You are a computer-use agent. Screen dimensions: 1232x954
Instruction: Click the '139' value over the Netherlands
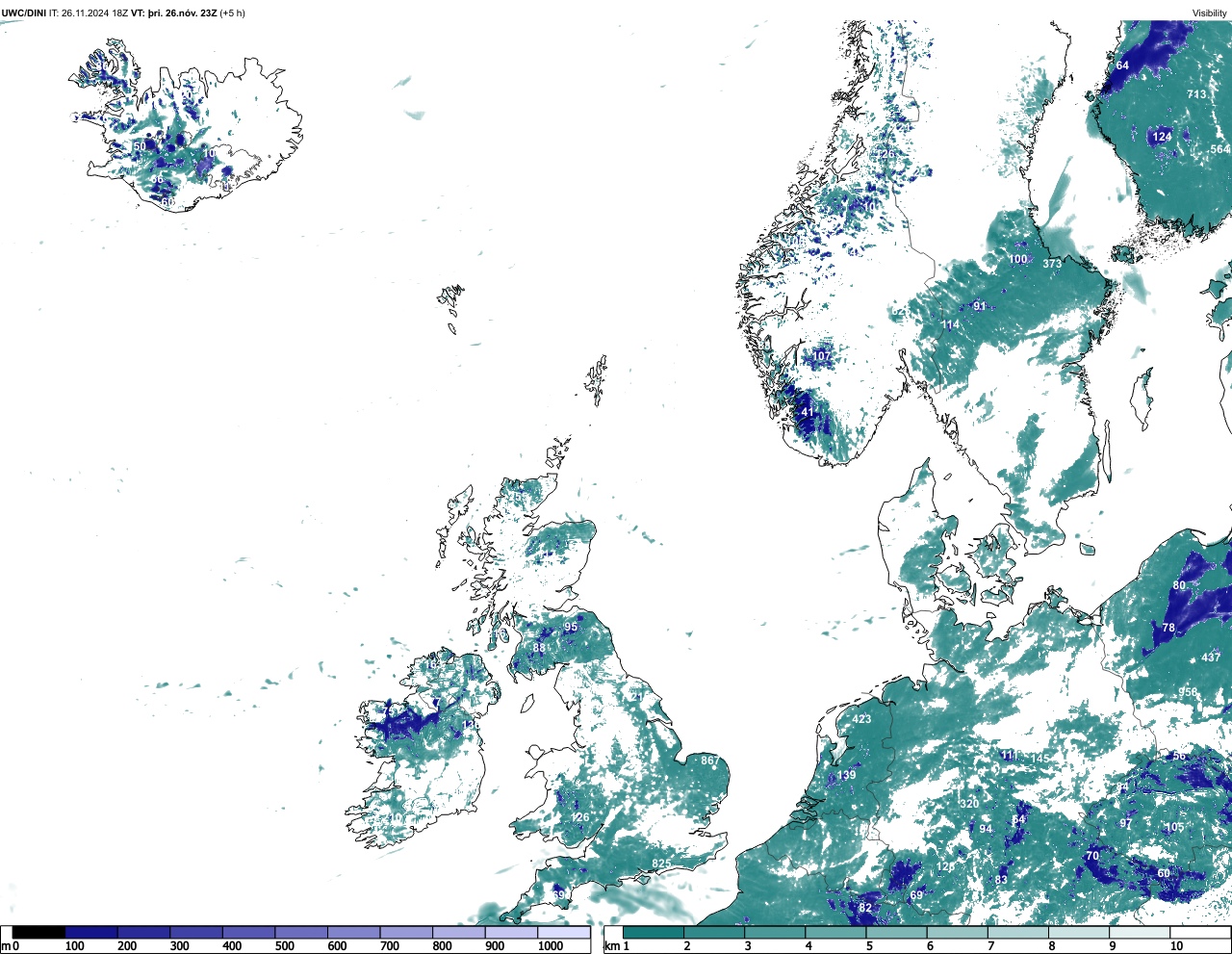846,776
